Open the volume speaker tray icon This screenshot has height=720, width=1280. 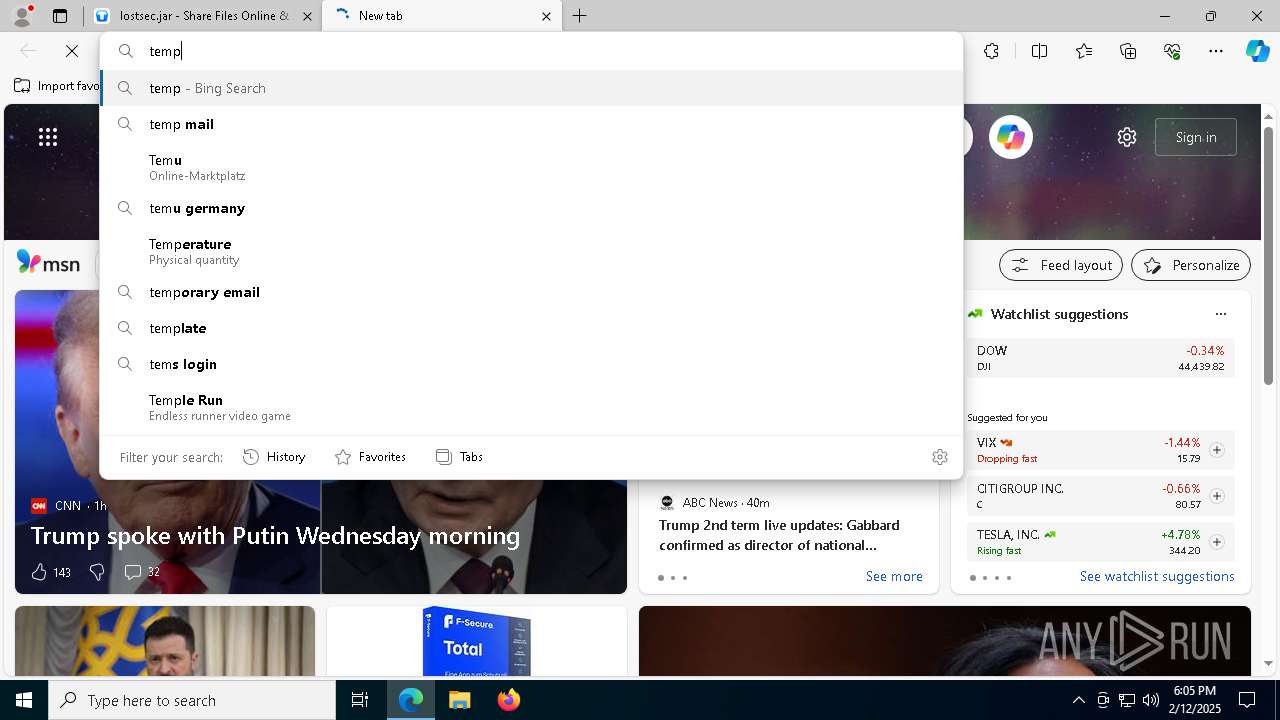point(1151,700)
